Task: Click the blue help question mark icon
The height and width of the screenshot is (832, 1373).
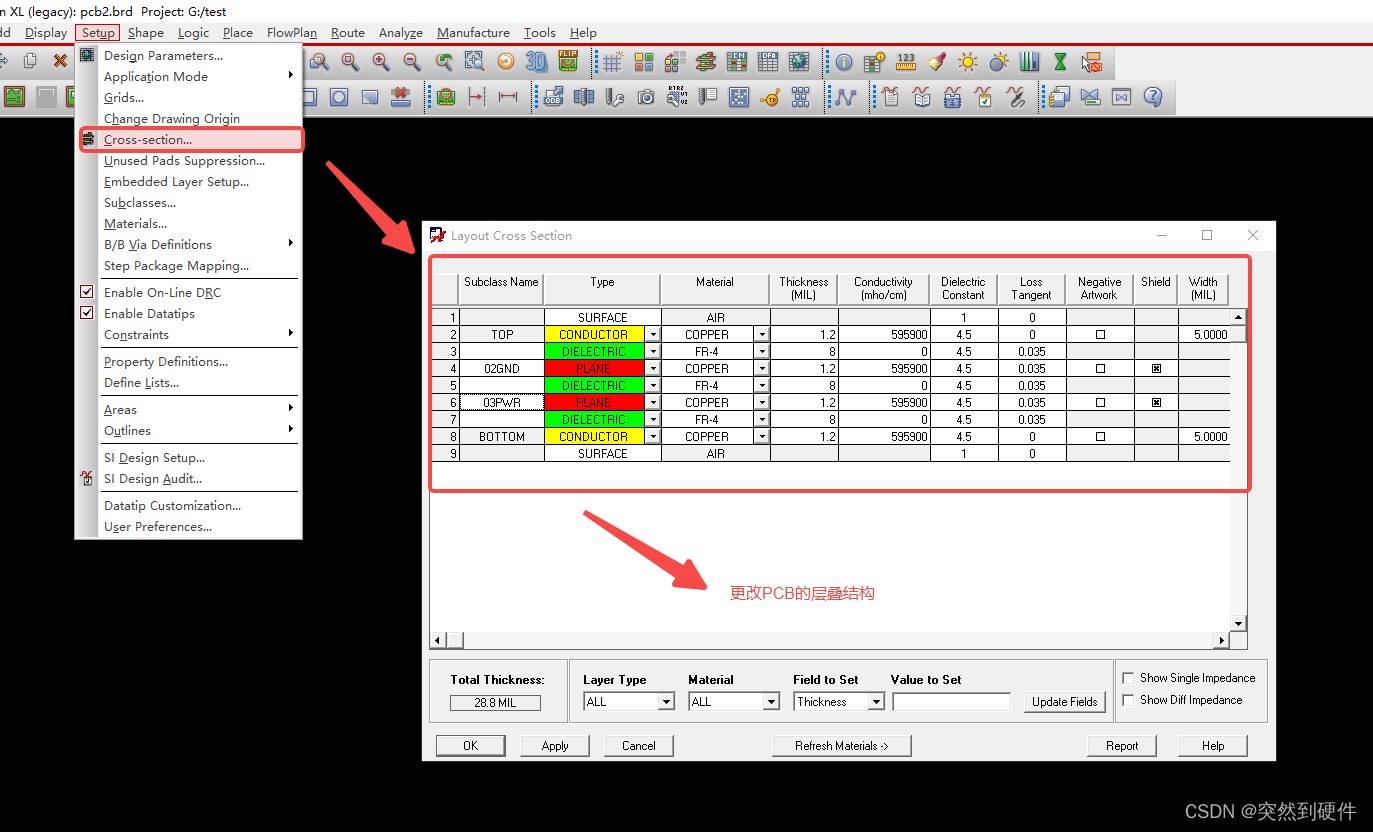Action: (1153, 96)
